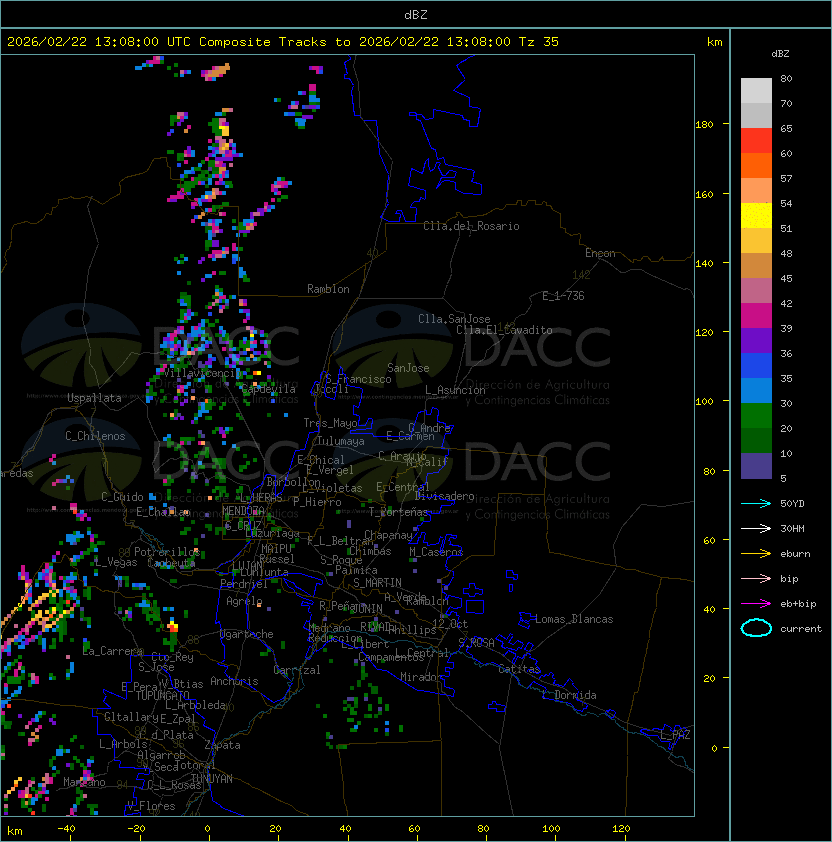Click the '180' tick on the right axis

point(704,125)
